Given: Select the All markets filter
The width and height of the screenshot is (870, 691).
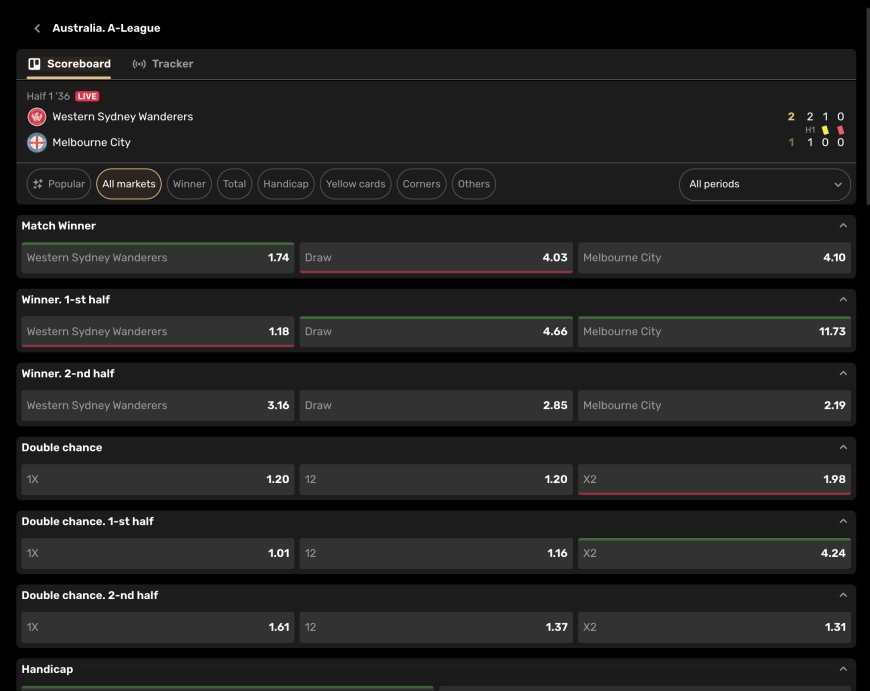Looking at the screenshot, I should pyautogui.click(x=129, y=184).
